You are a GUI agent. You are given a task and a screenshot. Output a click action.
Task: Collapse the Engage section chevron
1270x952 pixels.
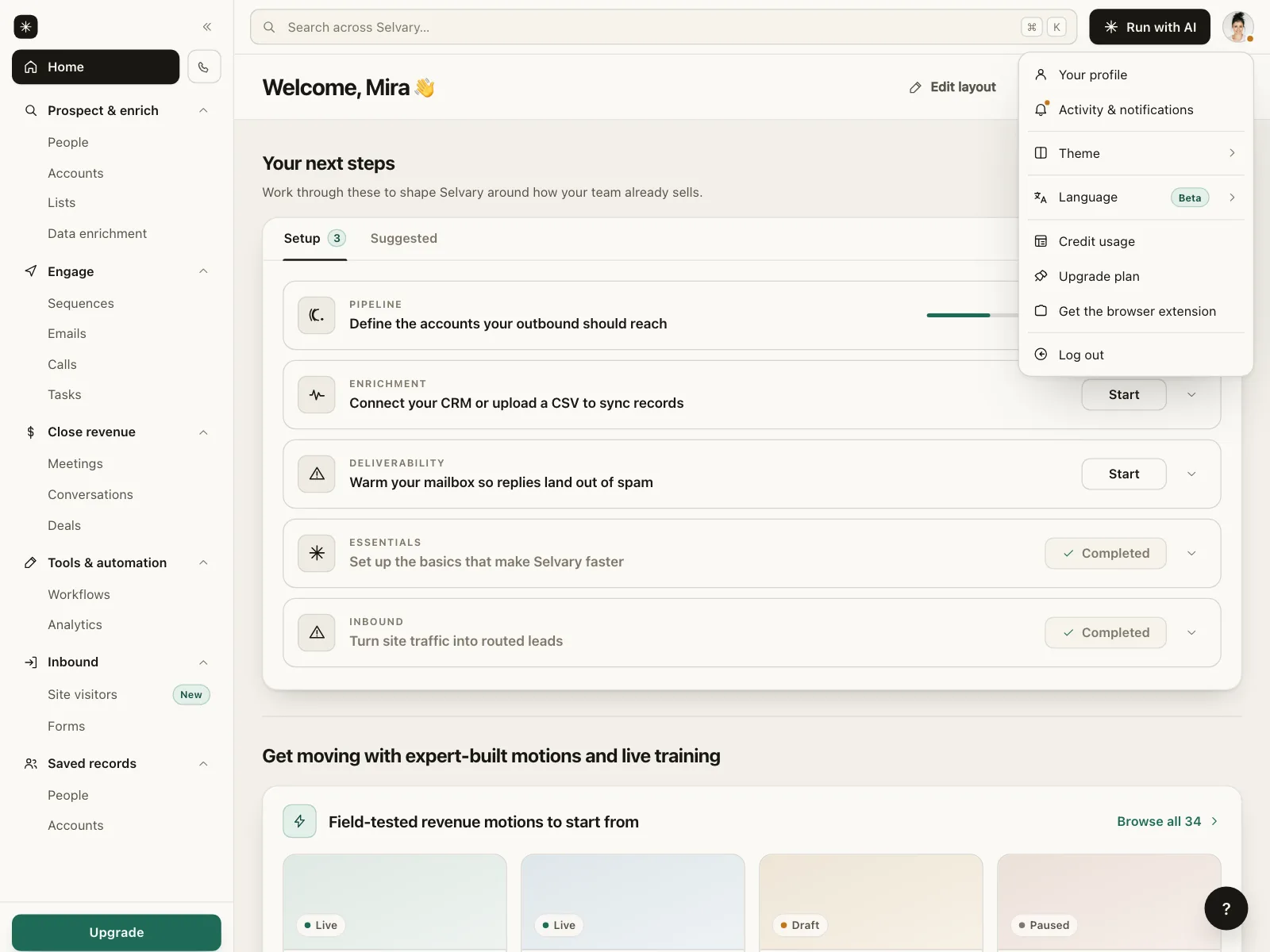point(203,271)
